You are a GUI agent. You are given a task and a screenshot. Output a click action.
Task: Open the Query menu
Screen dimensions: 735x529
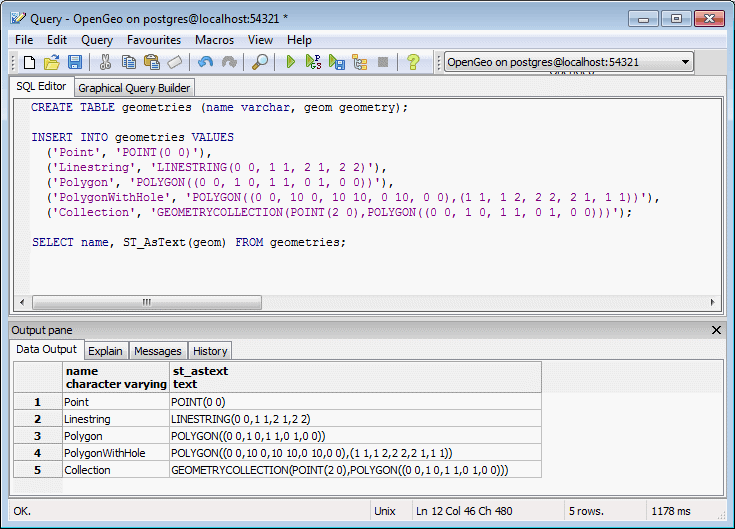pyautogui.click(x=97, y=40)
